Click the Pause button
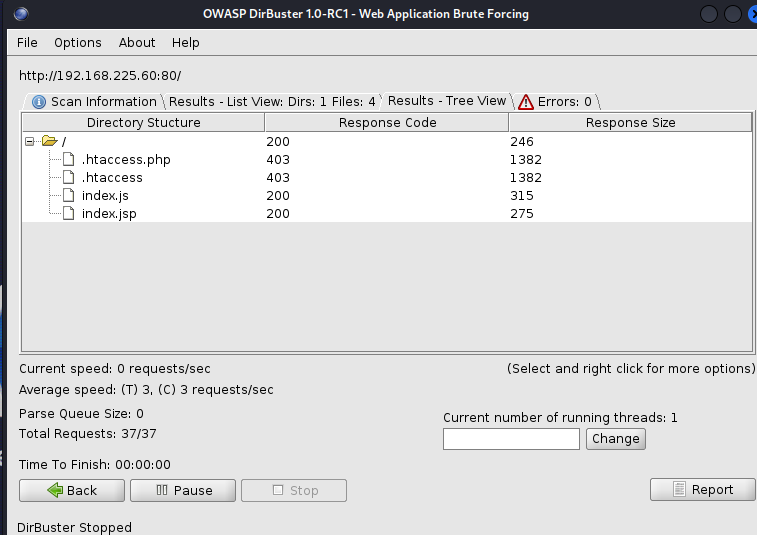The width and height of the screenshot is (757, 535). pos(183,491)
